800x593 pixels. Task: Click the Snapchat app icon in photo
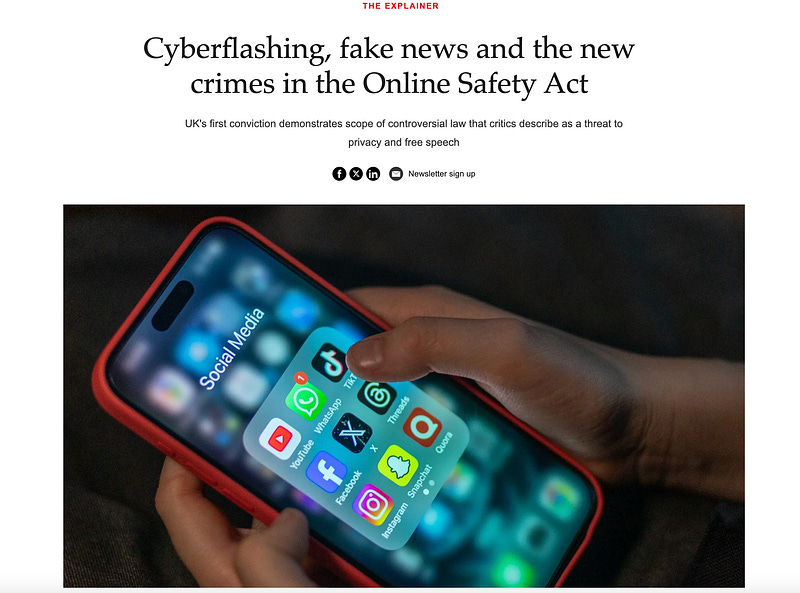[397, 465]
